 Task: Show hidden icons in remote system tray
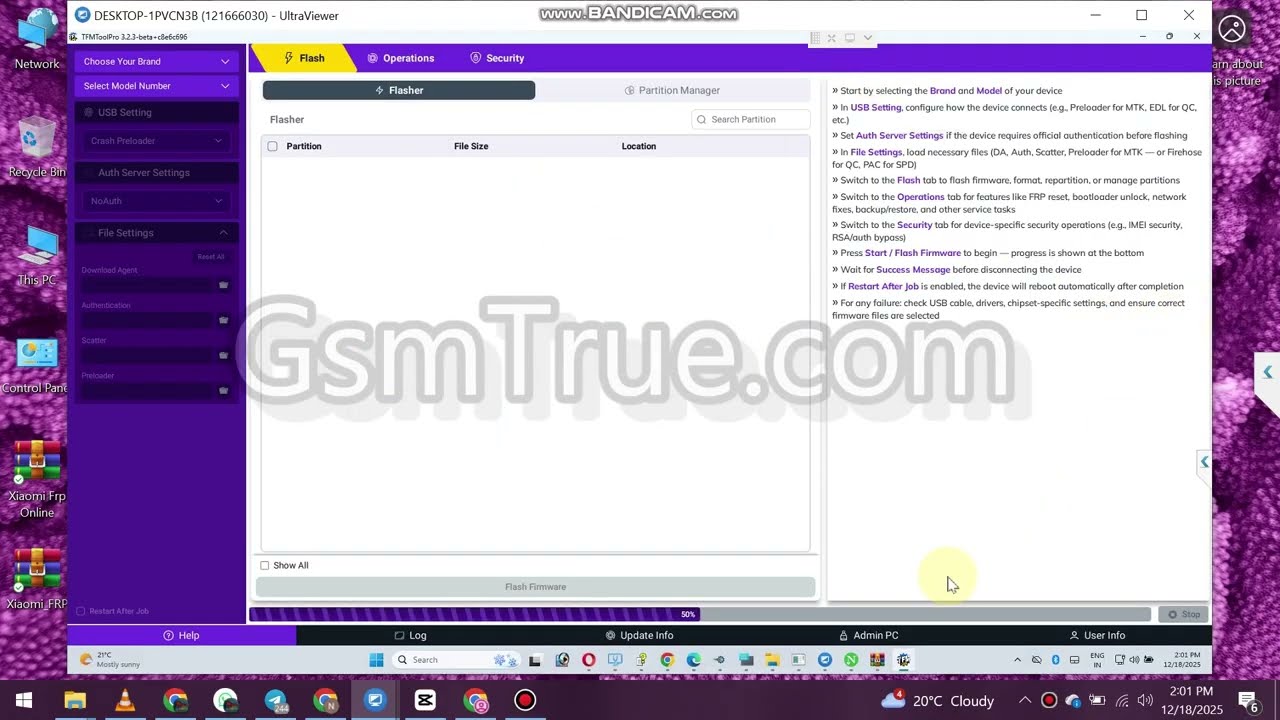1018,660
